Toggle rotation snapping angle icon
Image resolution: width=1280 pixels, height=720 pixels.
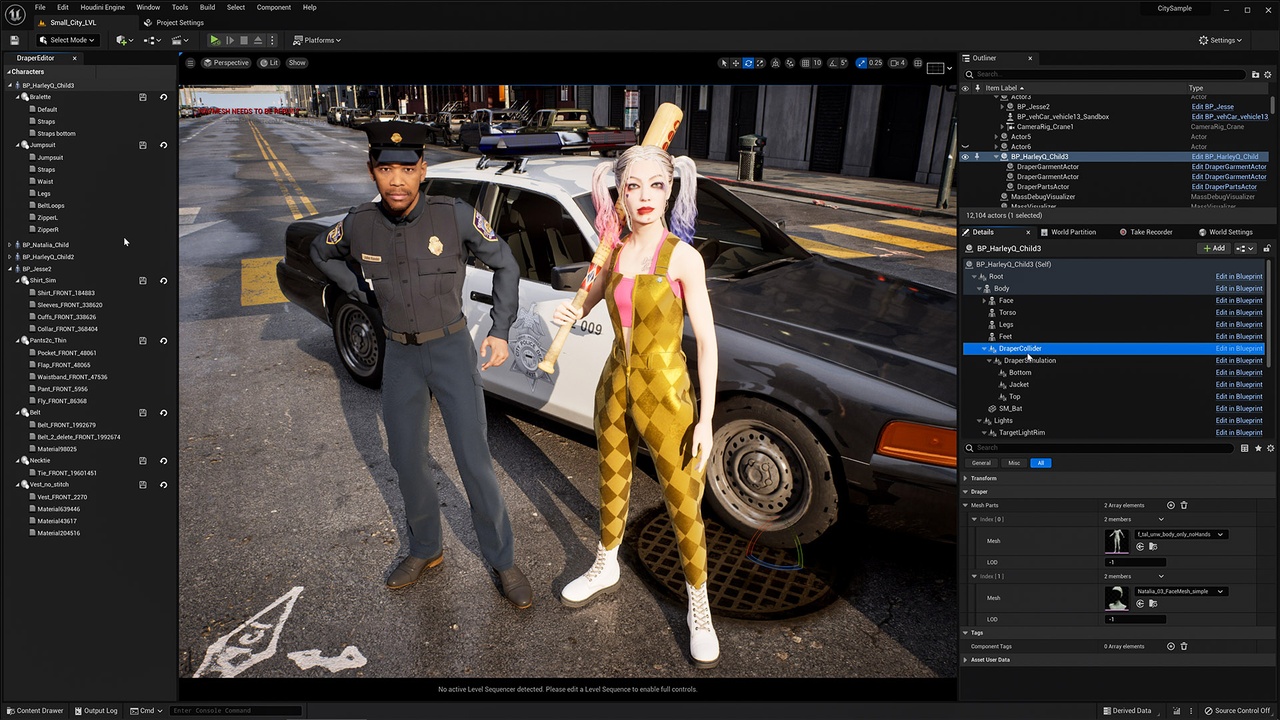pyautogui.click(x=832, y=63)
